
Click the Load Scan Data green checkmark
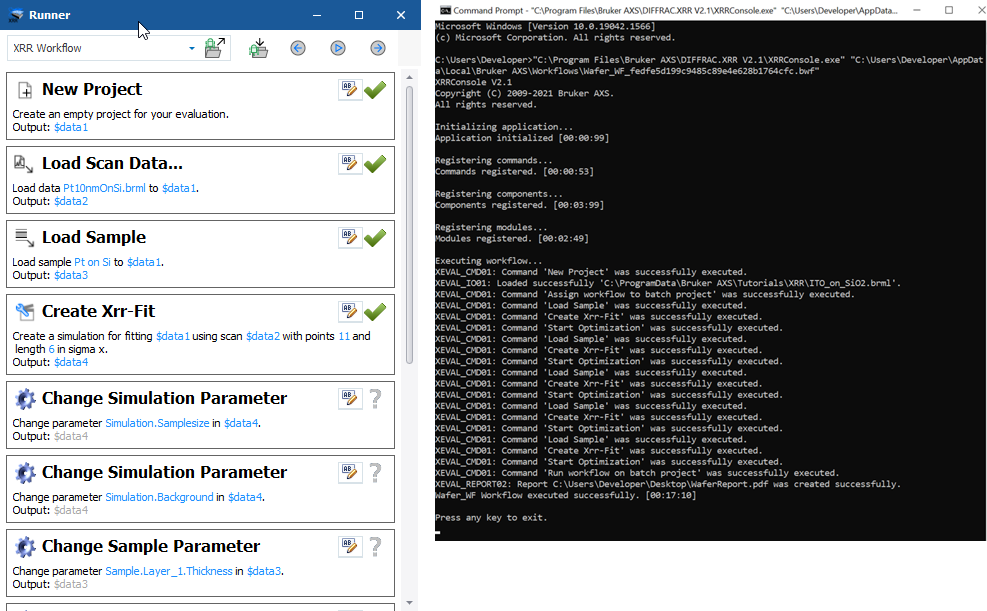point(375,164)
